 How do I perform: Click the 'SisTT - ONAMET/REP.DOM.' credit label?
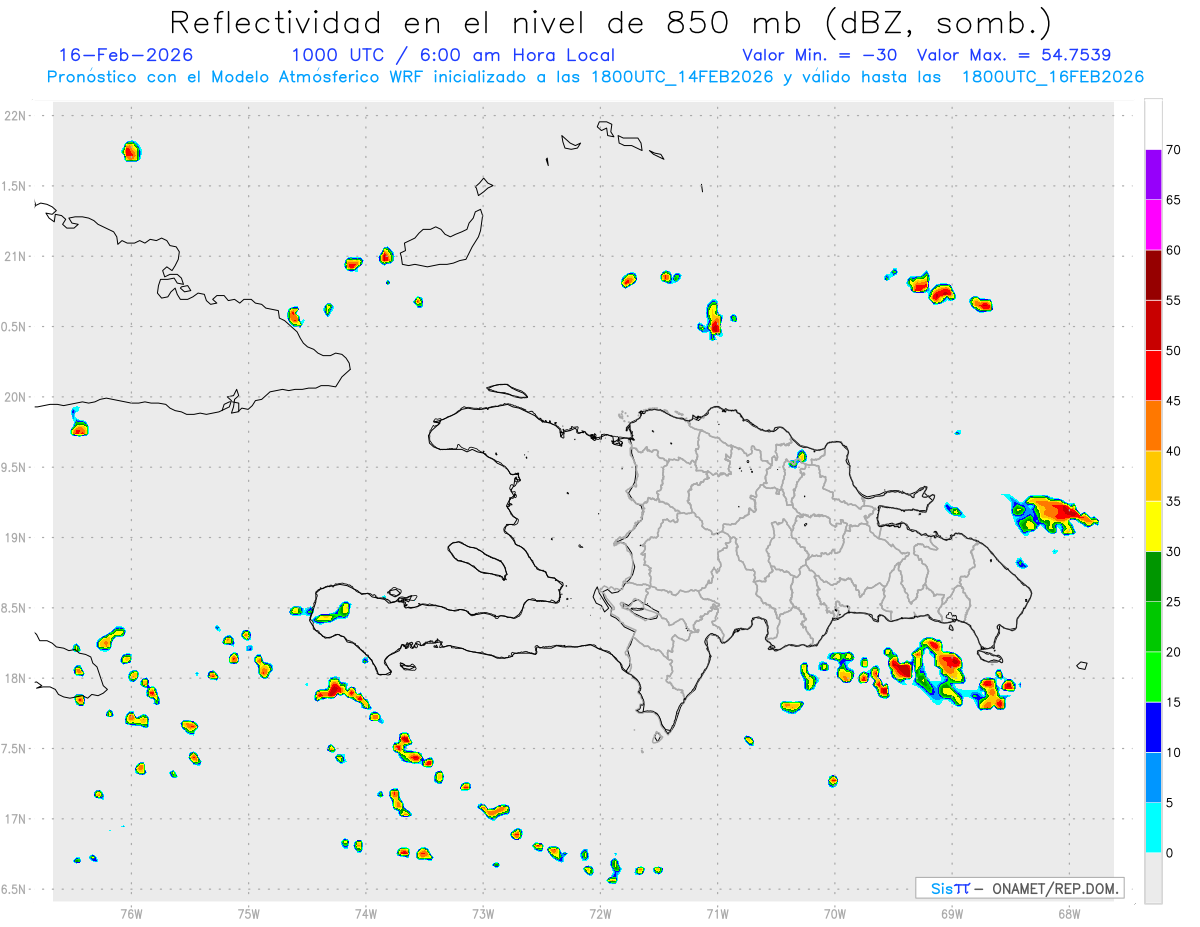click(1019, 888)
